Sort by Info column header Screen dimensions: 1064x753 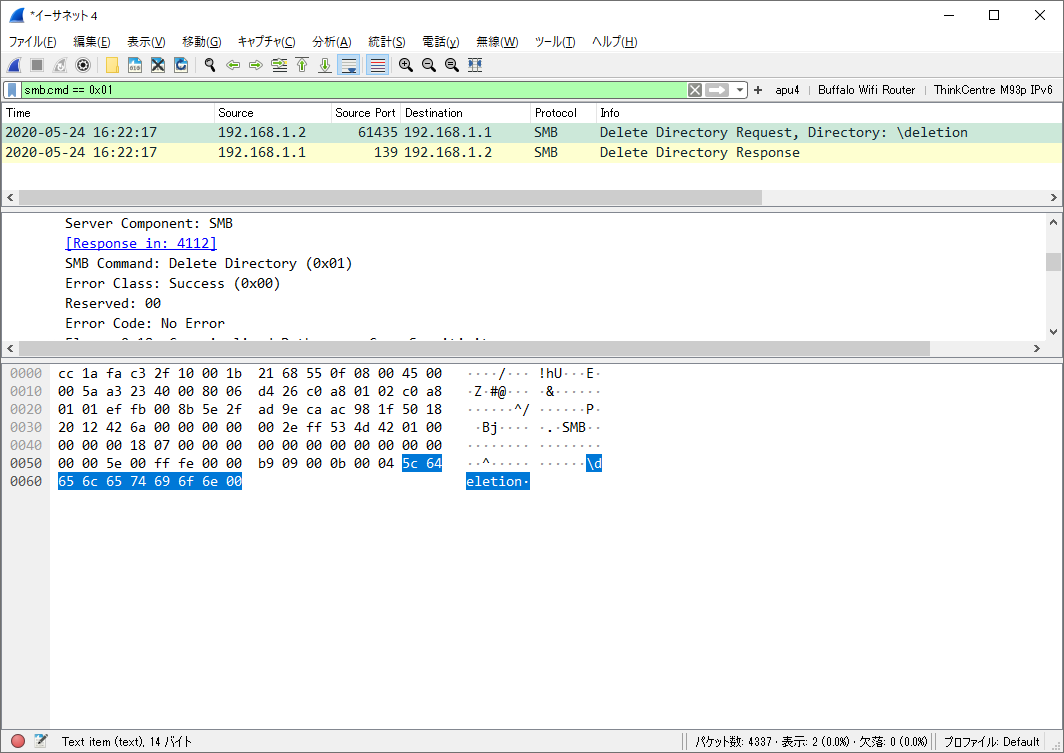tap(829, 113)
